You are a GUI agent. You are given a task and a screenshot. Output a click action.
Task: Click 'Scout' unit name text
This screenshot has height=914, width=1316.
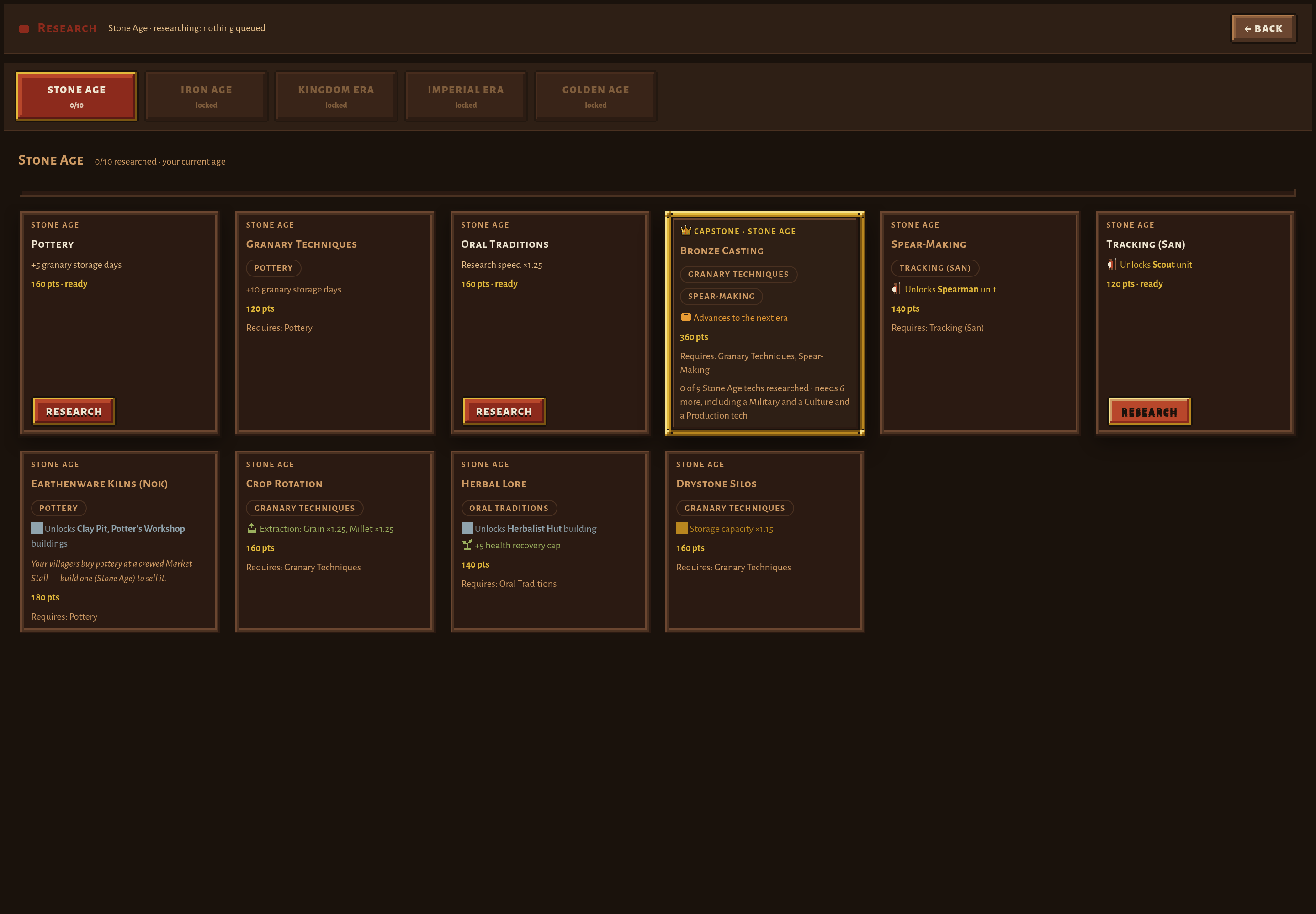click(1163, 264)
